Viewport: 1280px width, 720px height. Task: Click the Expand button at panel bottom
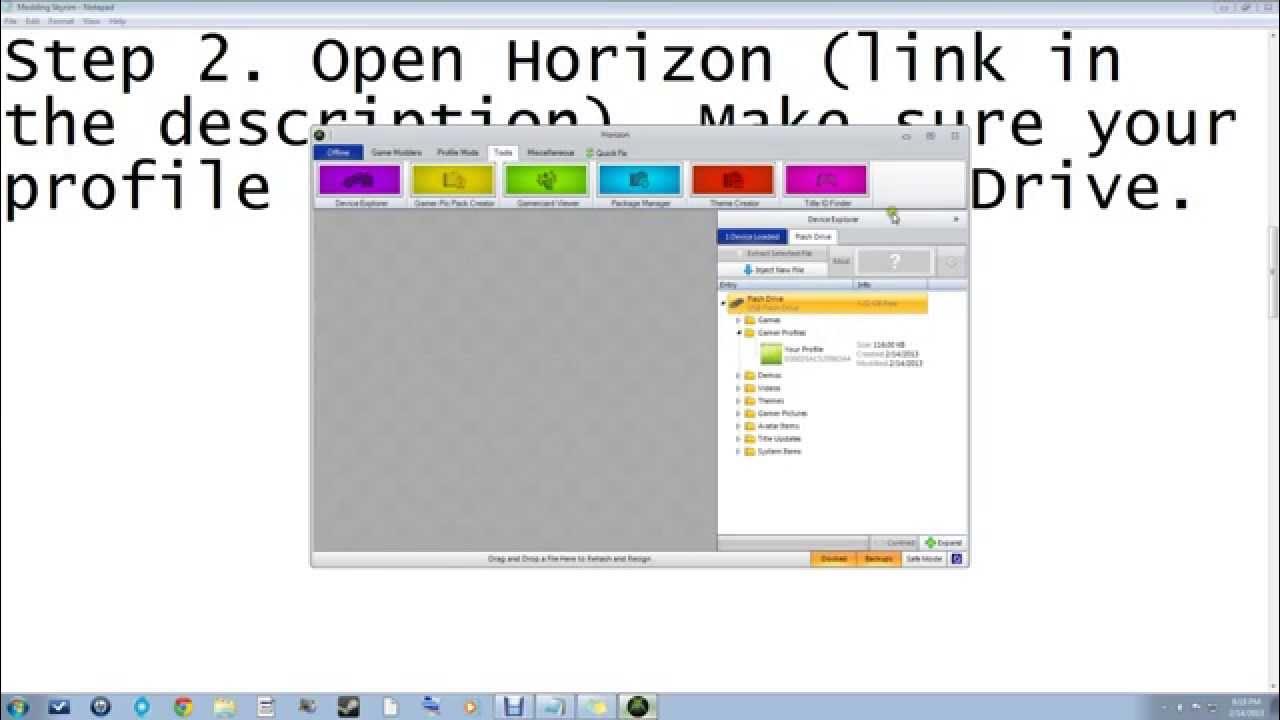click(x=943, y=543)
